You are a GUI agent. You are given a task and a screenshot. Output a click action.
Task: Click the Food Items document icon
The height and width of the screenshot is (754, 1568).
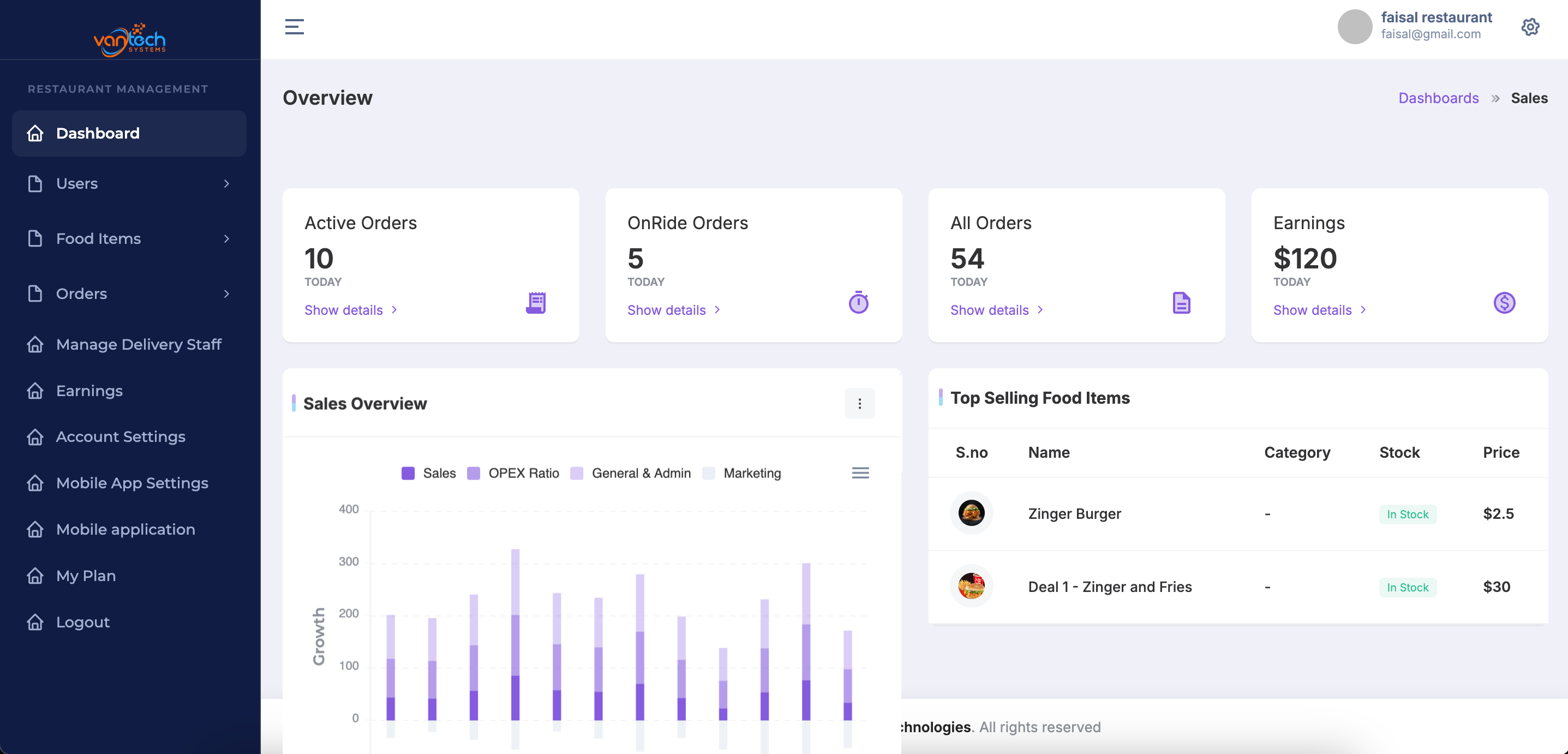[x=35, y=238]
